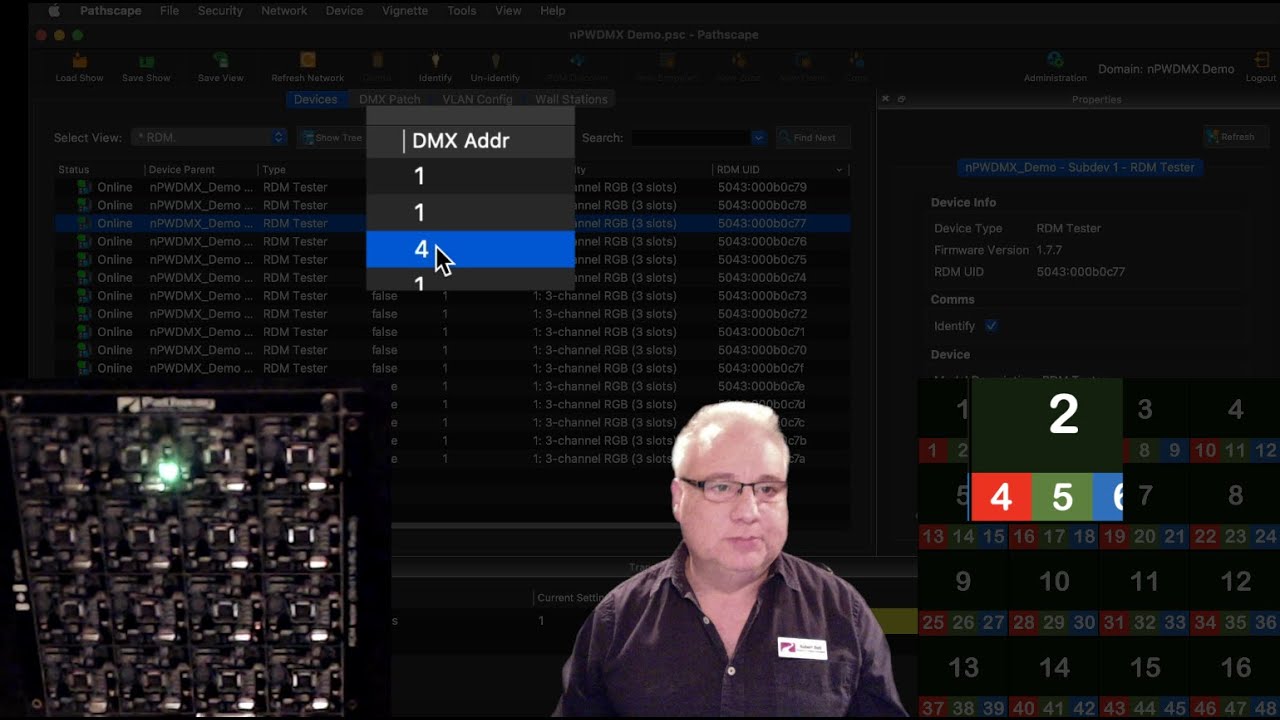This screenshot has width=1280, height=720.
Task: Switch to the VLAN Config tab
Action: coord(477,99)
